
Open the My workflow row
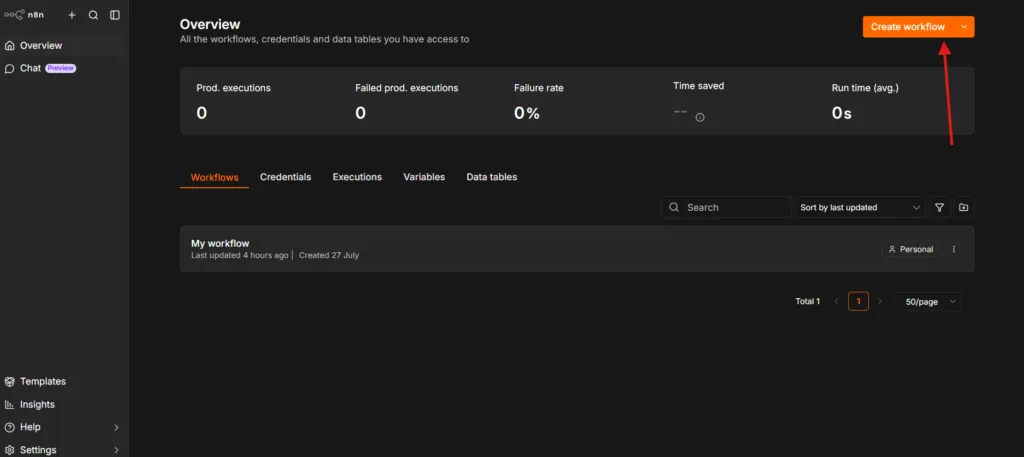577,249
